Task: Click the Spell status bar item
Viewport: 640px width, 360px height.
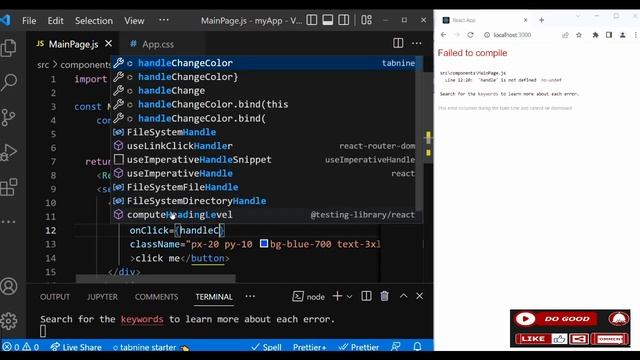Action: [x=266, y=347]
